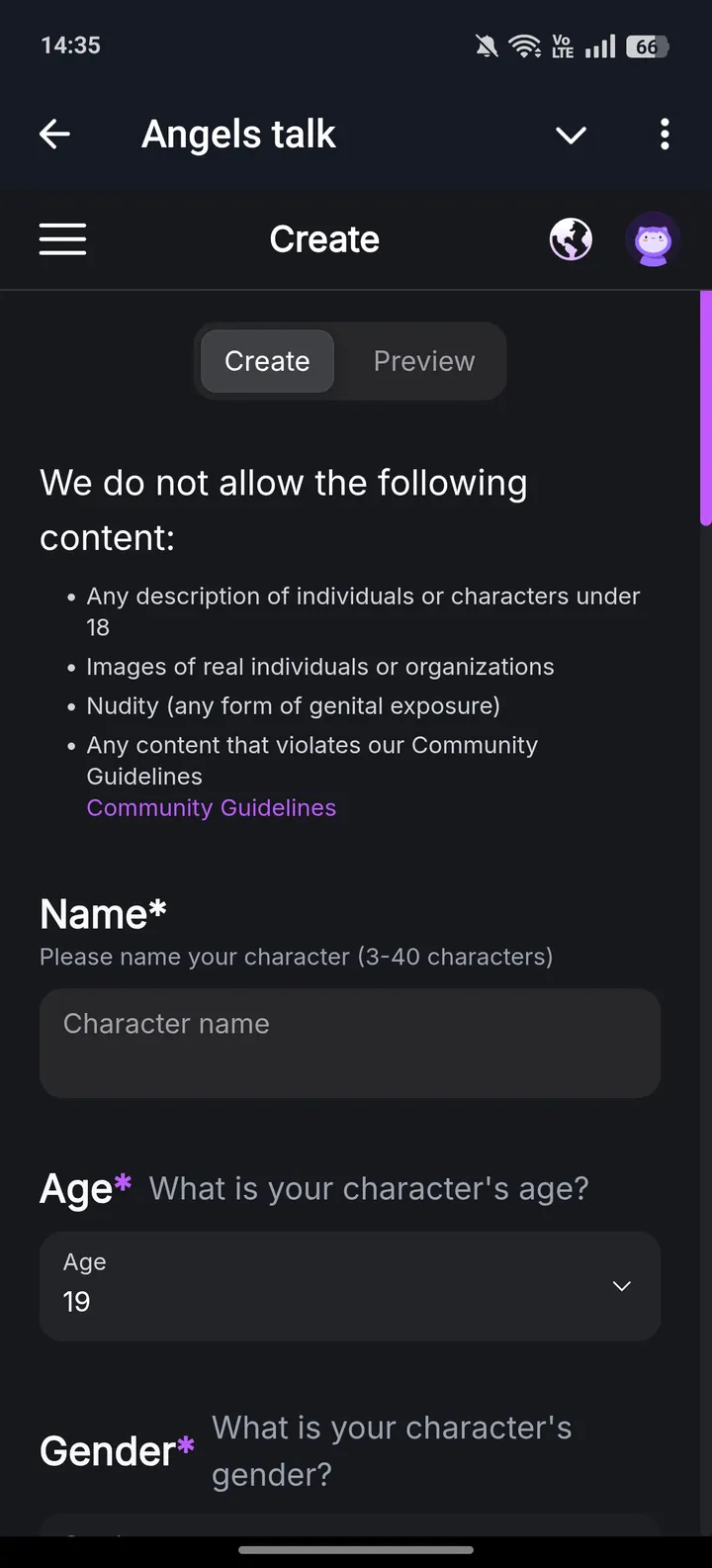The height and width of the screenshot is (1568, 712).
Task: Switch to the Preview tab
Action: pyautogui.click(x=424, y=361)
